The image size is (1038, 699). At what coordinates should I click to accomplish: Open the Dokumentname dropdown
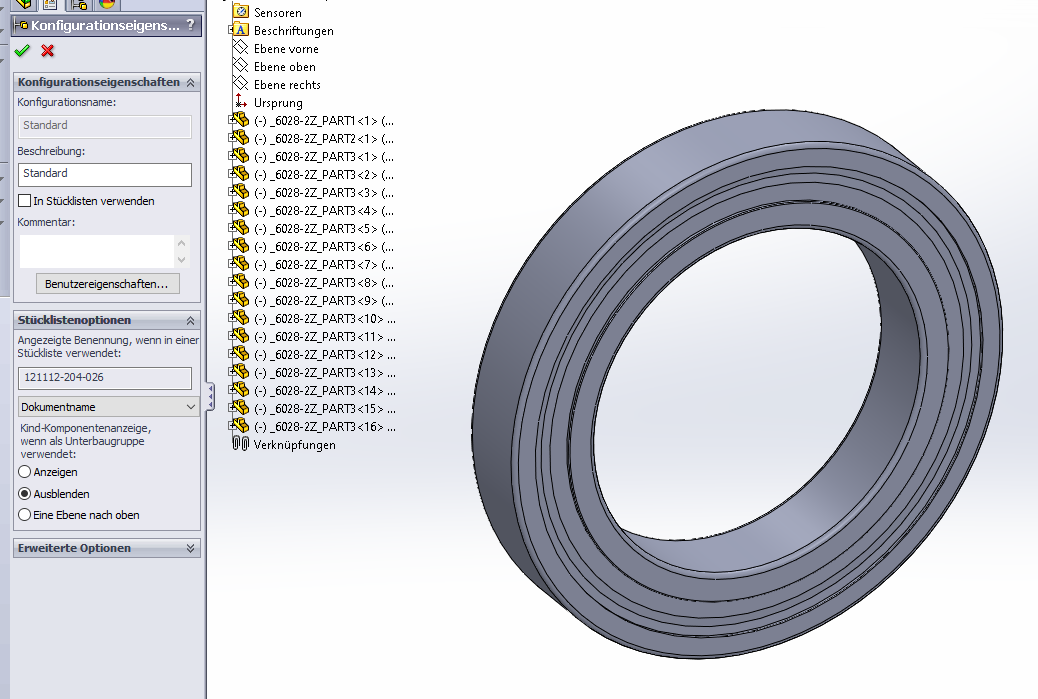[x=109, y=406]
